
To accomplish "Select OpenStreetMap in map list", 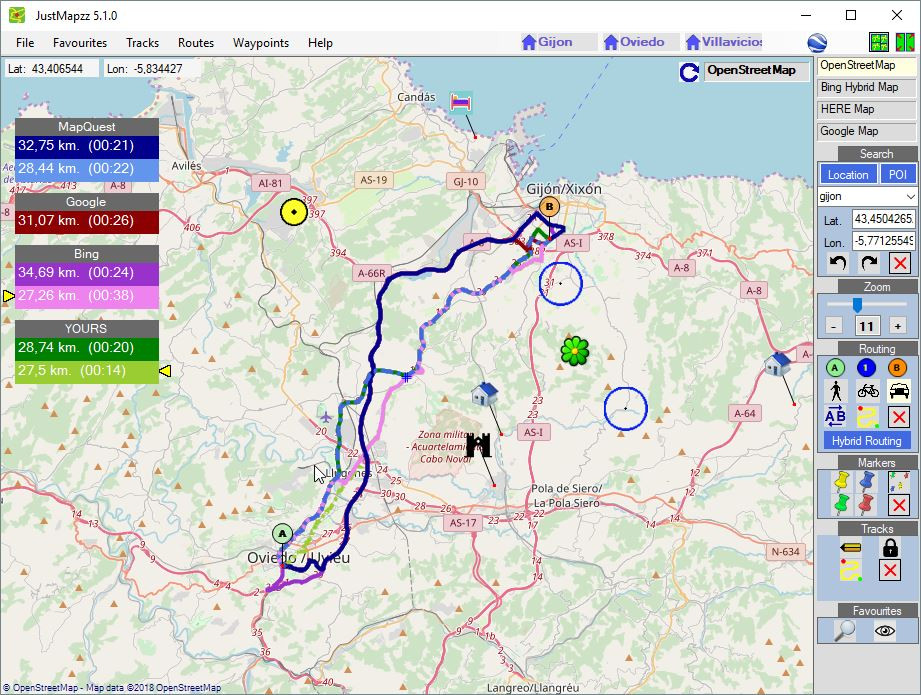I will [x=866, y=65].
